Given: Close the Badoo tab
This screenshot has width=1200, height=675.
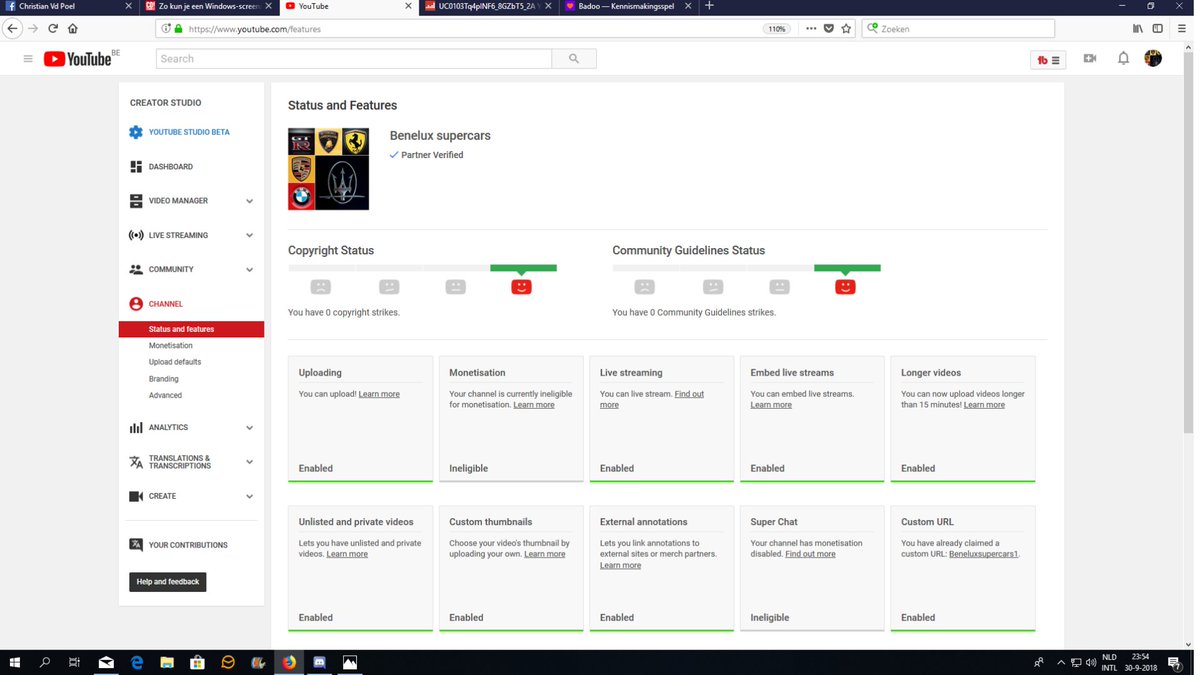Looking at the screenshot, I should point(687,6).
